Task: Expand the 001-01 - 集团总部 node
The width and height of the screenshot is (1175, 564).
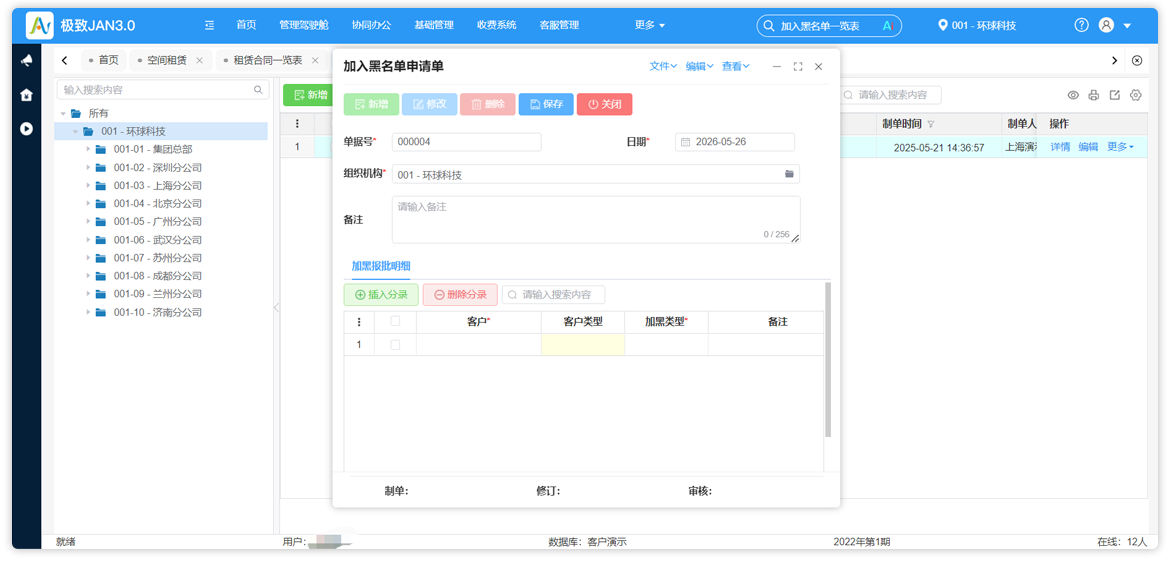Action: click(88, 149)
